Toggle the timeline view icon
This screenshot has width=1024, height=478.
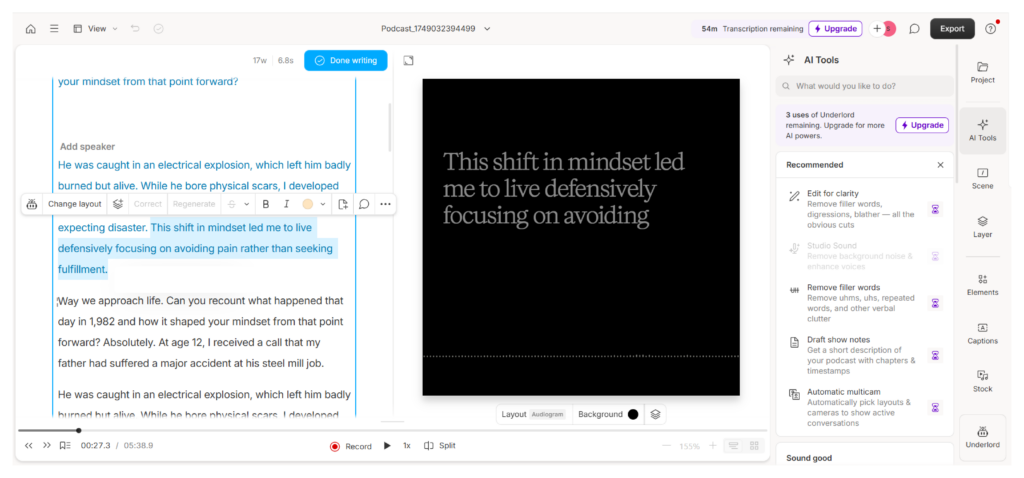[x=733, y=445]
